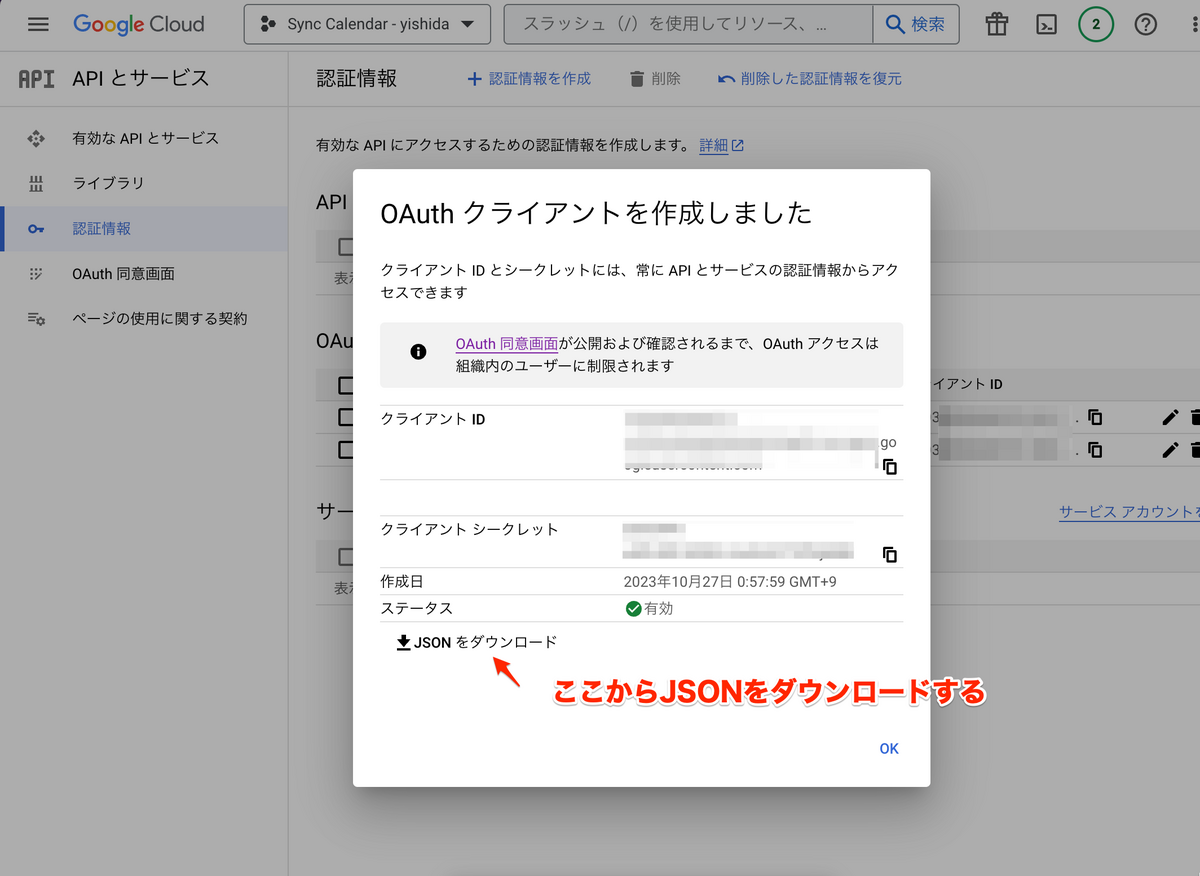Open the gift free trial icon
The image size is (1200, 876).
(x=996, y=25)
